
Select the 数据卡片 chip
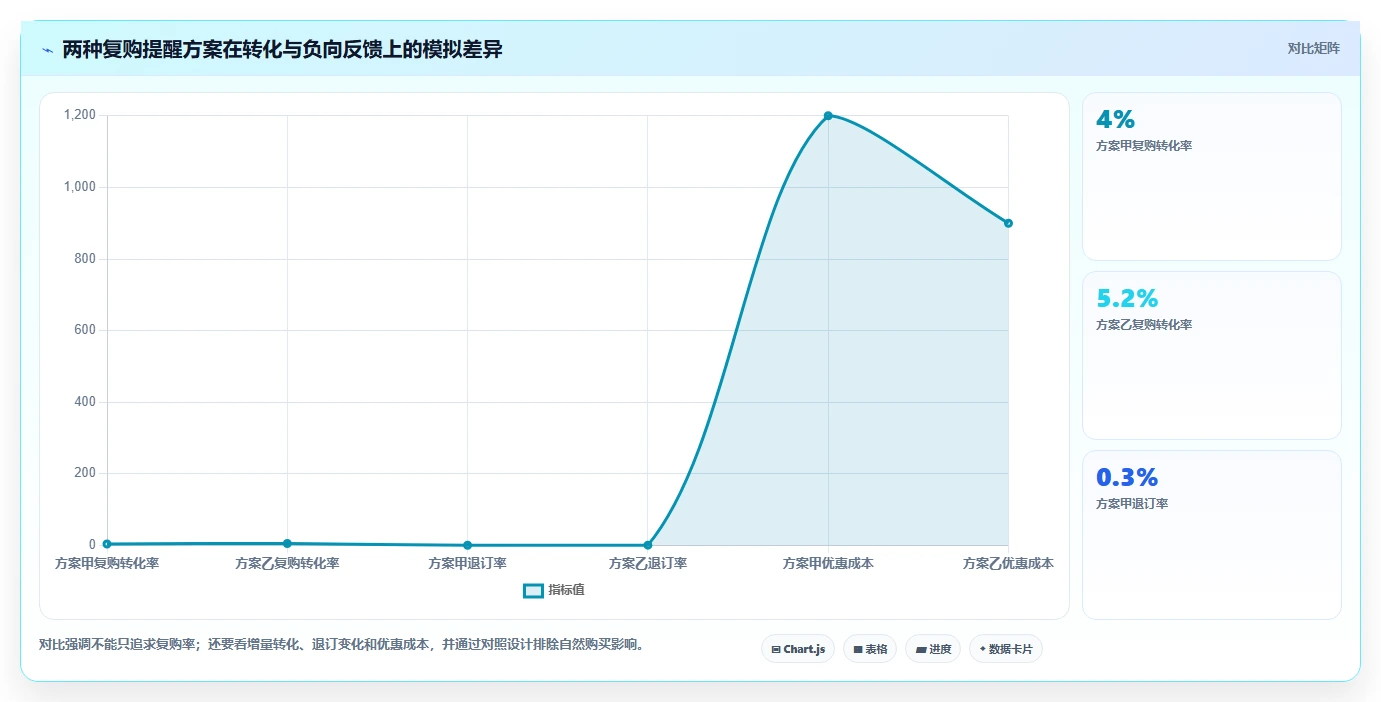(x=1006, y=649)
